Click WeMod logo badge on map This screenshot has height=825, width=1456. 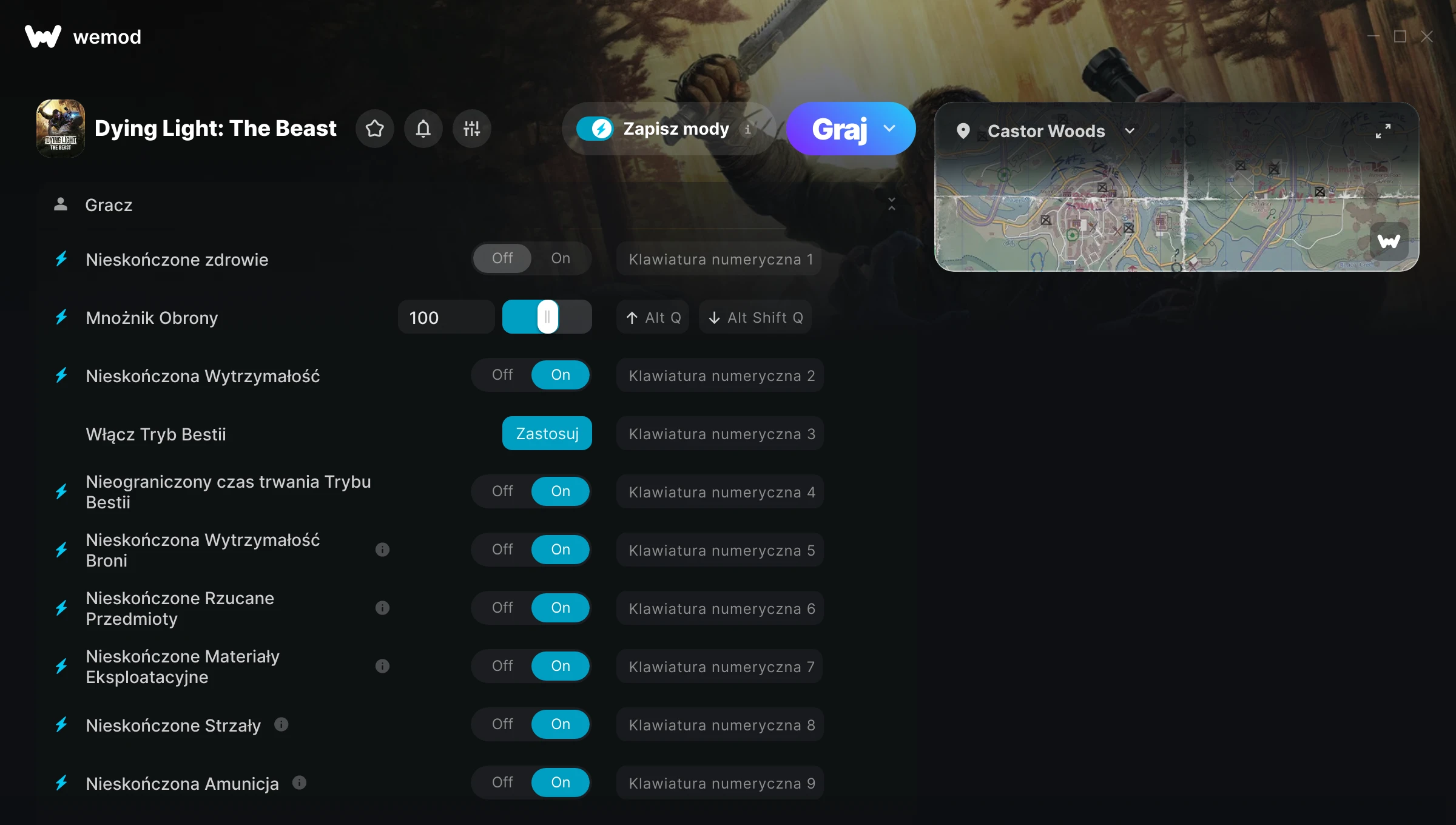[x=1389, y=241]
